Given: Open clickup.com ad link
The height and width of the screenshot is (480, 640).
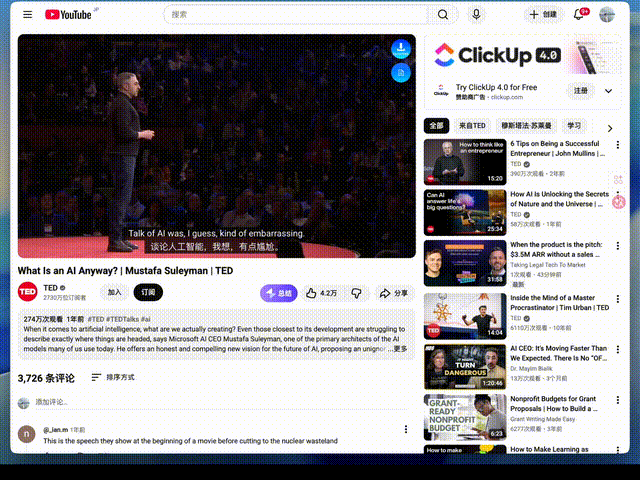Looking at the screenshot, I should click(x=507, y=97).
